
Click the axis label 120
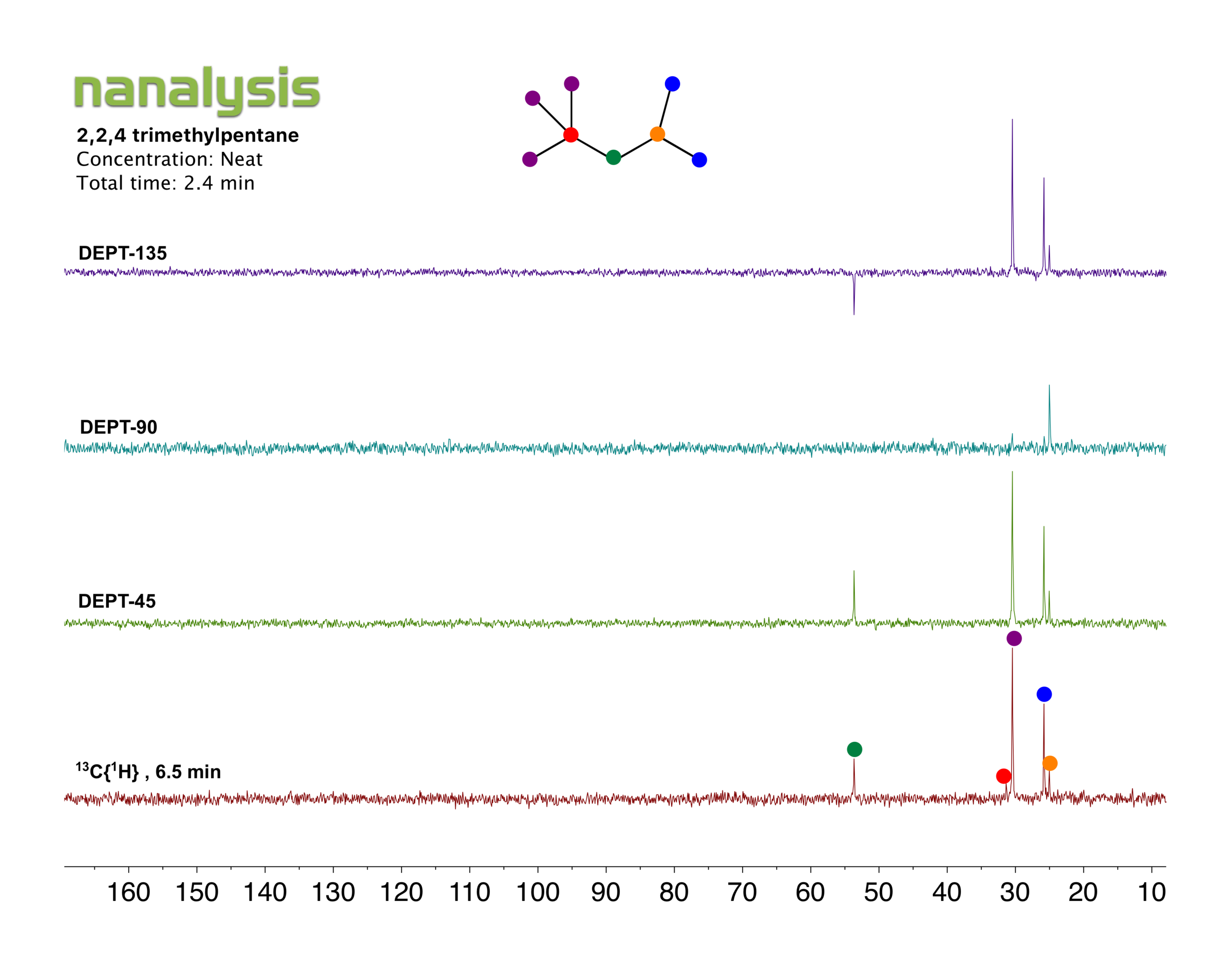tap(402, 892)
